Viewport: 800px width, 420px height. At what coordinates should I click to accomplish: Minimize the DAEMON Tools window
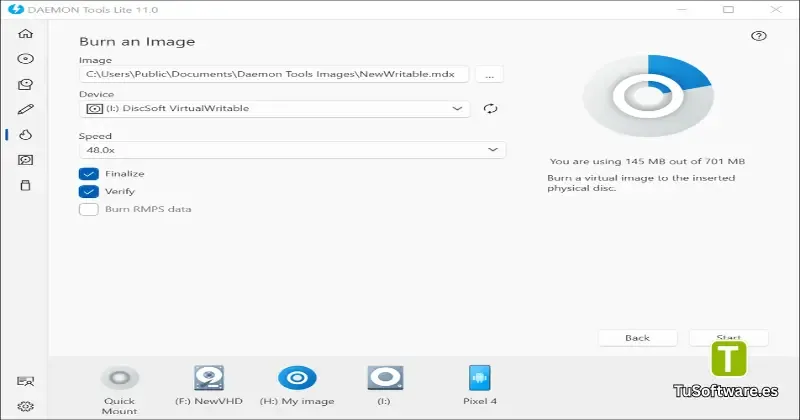(682, 9)
